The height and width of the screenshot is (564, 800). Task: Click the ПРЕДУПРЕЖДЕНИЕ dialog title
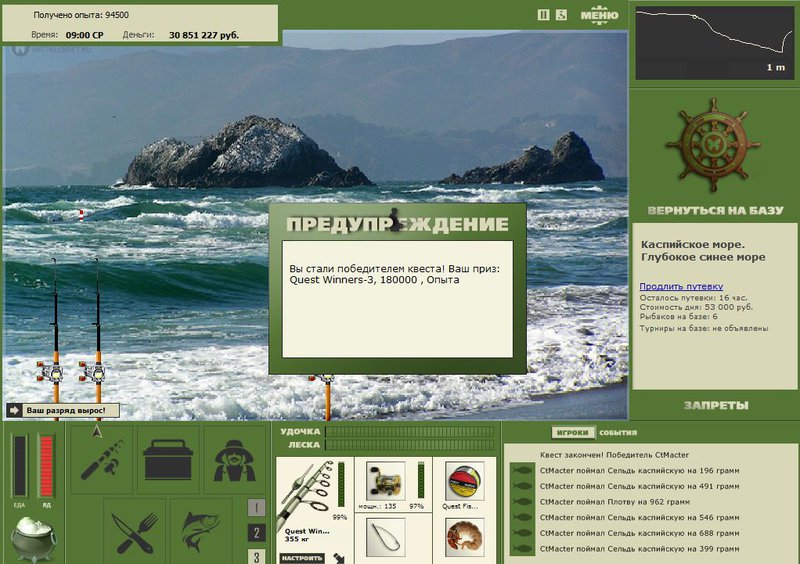[397, 224]
